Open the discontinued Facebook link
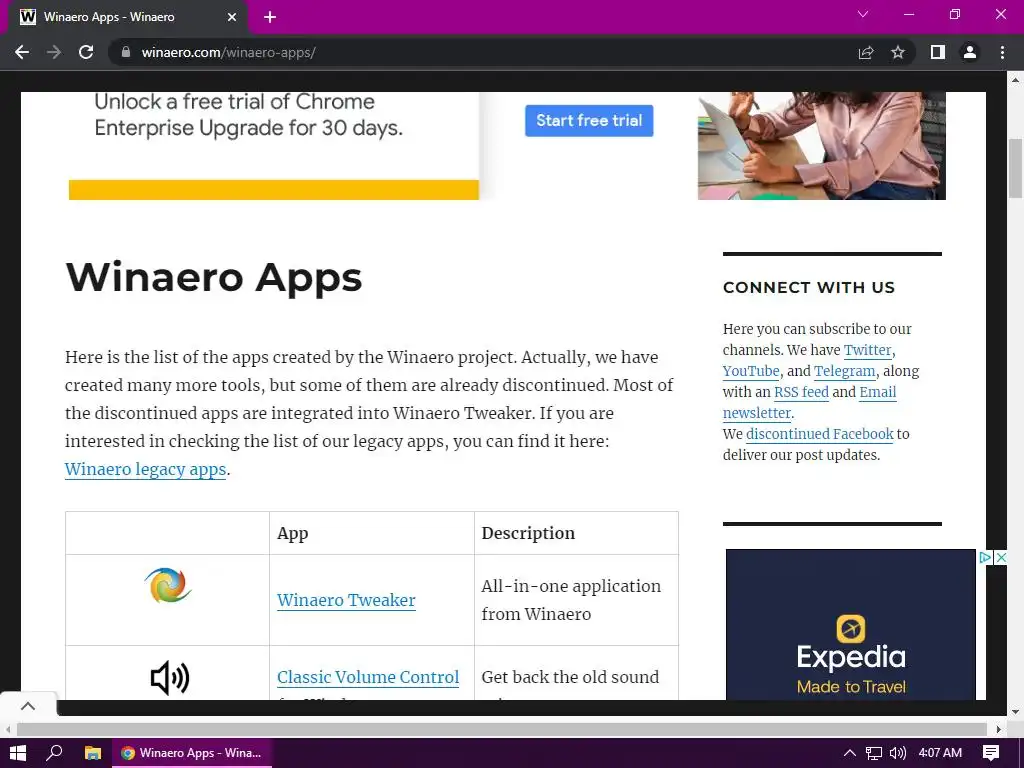Viewport: 1024px width, 768px height. [820, 434]
